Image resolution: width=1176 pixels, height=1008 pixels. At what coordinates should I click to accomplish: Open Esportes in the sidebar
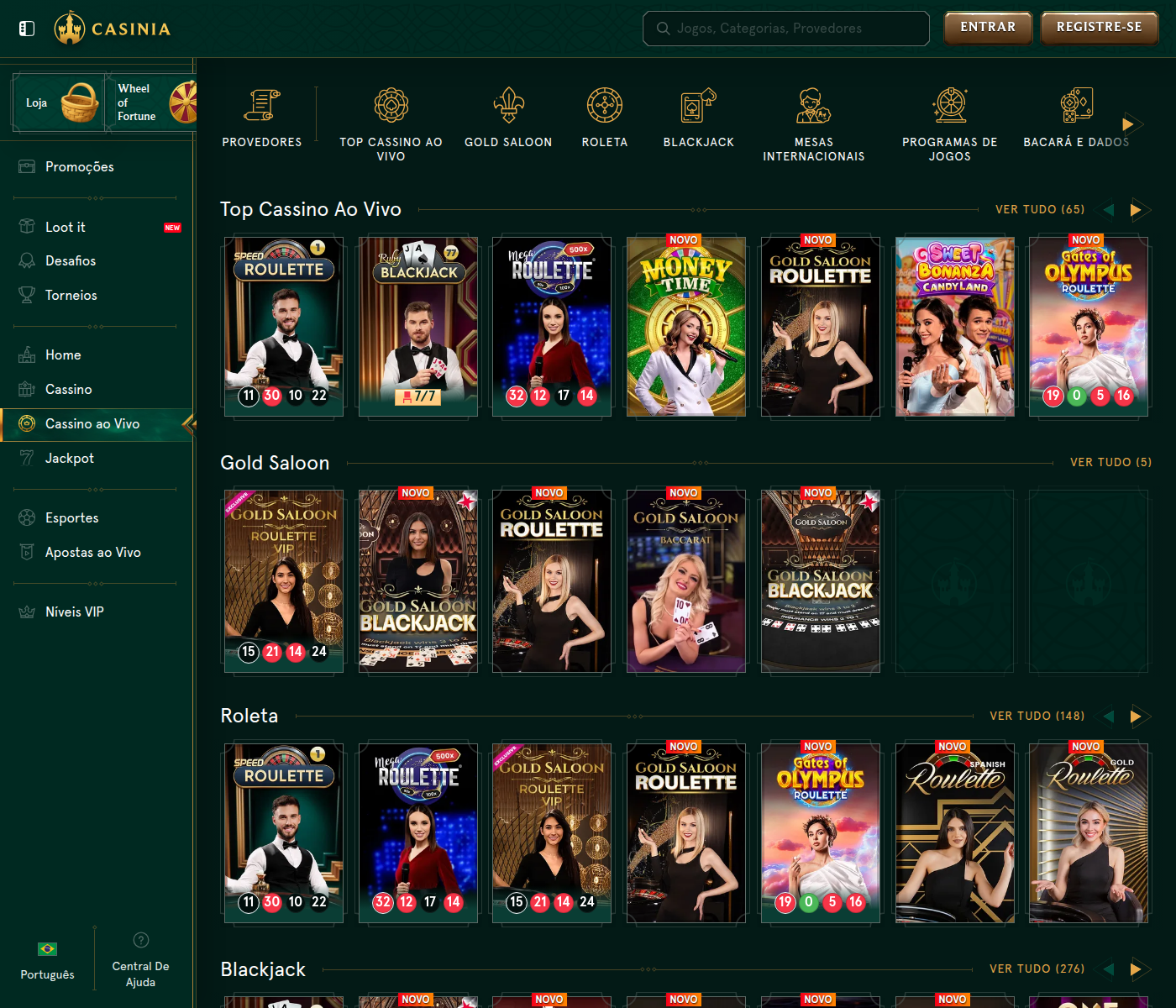[95, 517]
